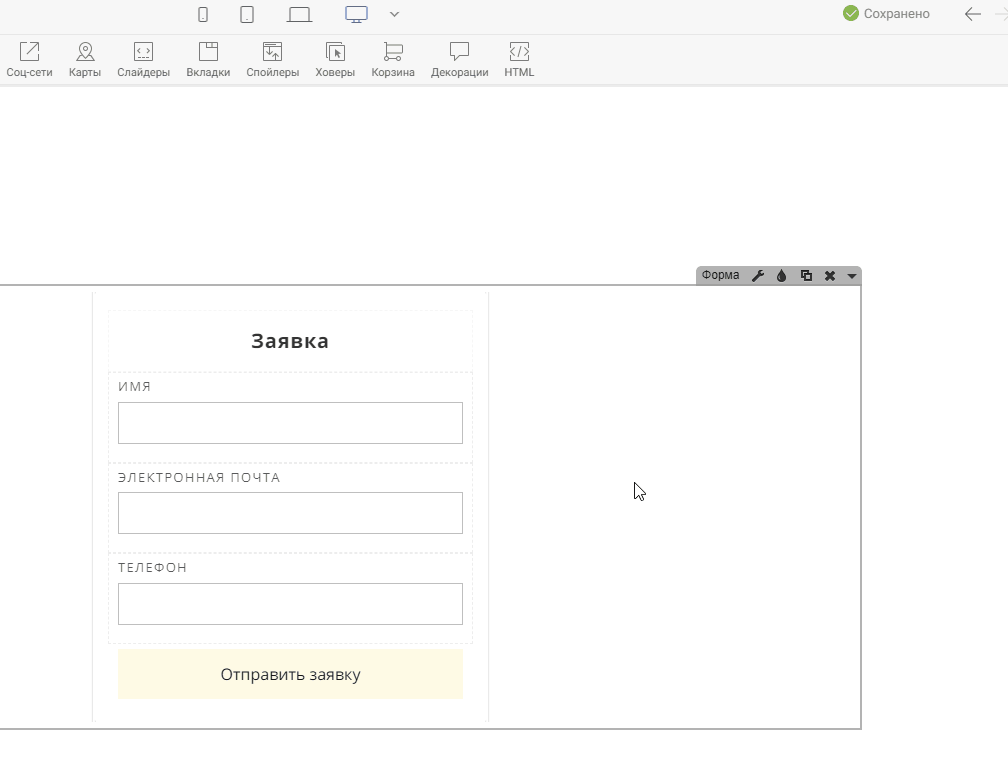This screenshot has width=1008, height=766.
Task: Open the Декорации widget
Action: [x=459, y=59]
